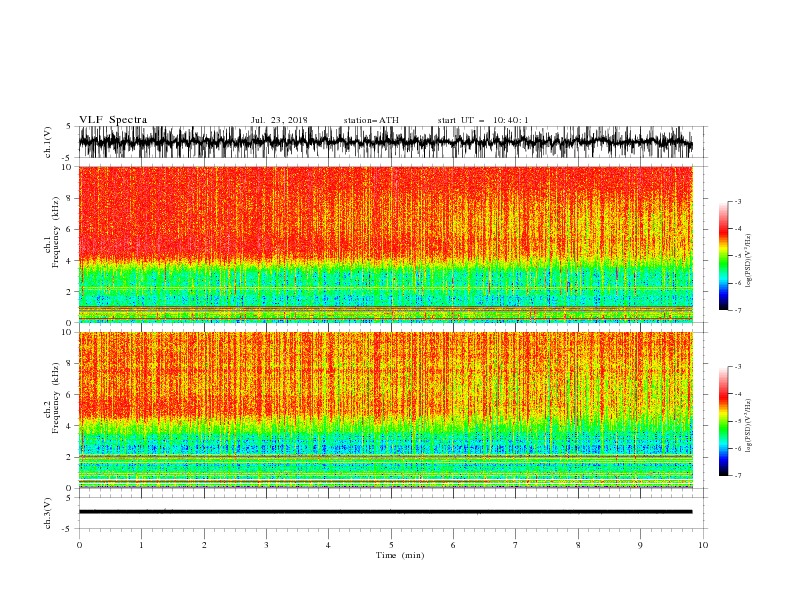The image size is (792, 612).
Task: Click the "6" kHz tick of ch.2 spectrogram
Action: tap(70, 395)
